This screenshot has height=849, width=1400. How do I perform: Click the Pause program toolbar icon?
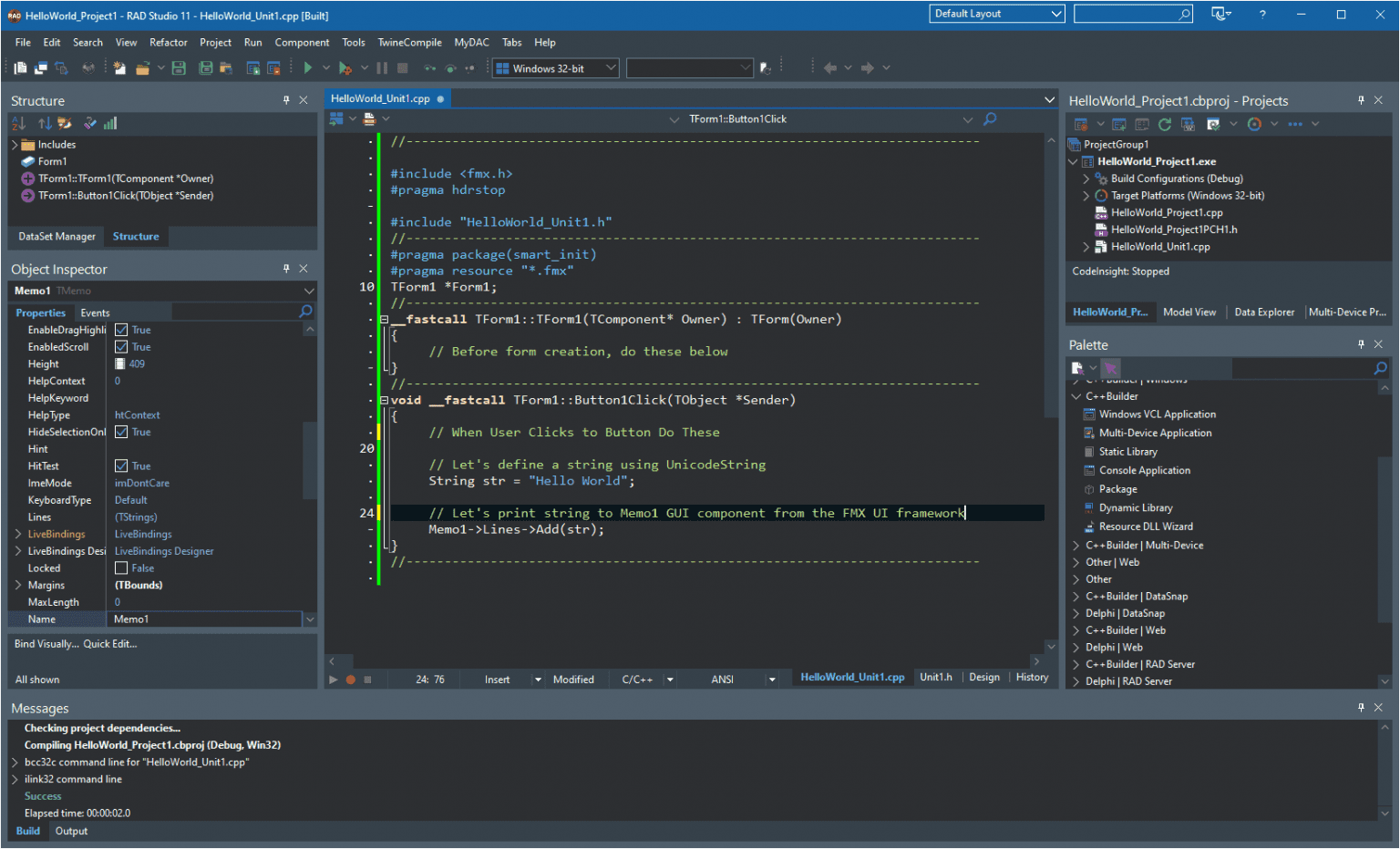tap(382, 67)
